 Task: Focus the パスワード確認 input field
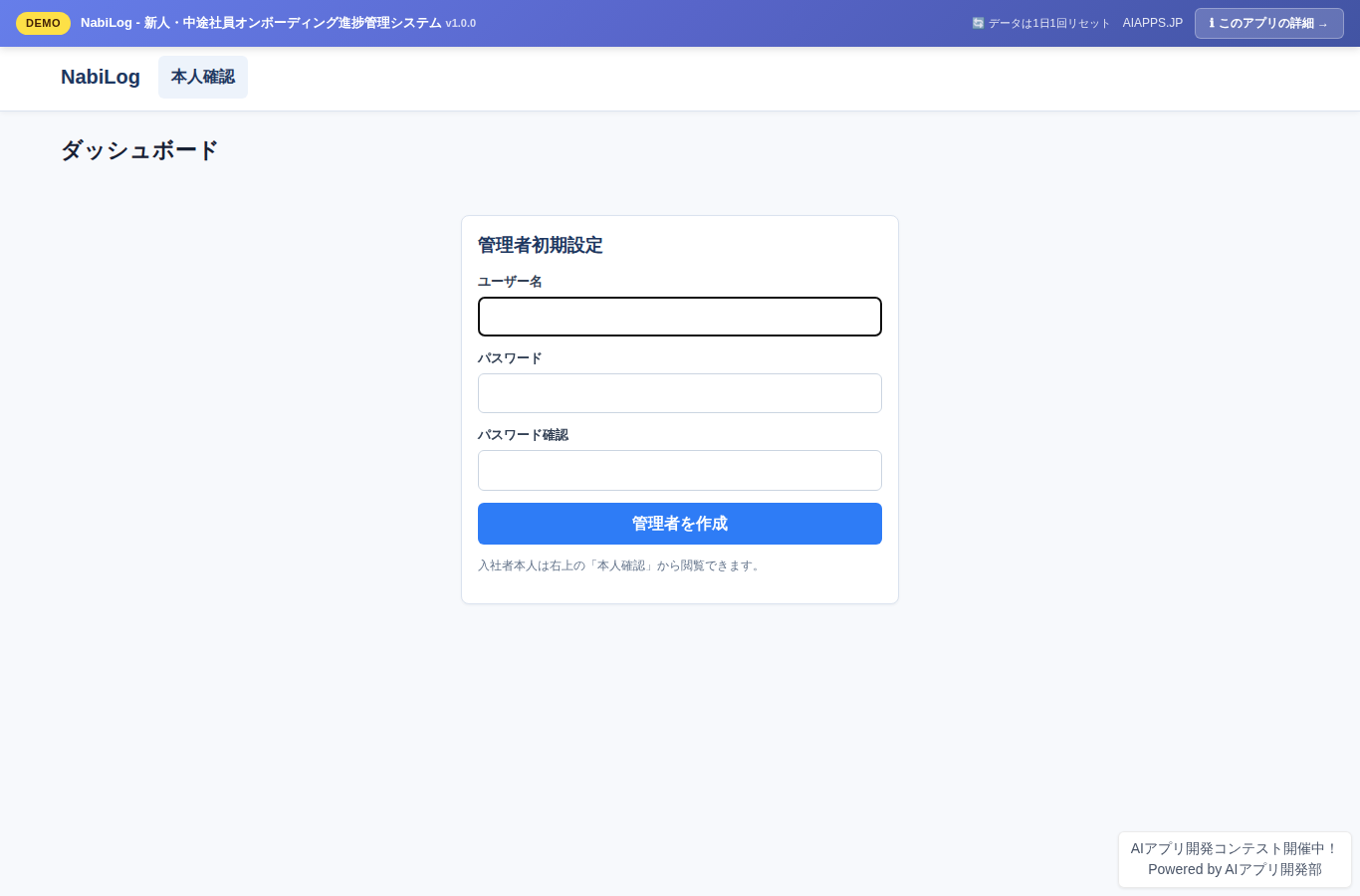(680, 470)
